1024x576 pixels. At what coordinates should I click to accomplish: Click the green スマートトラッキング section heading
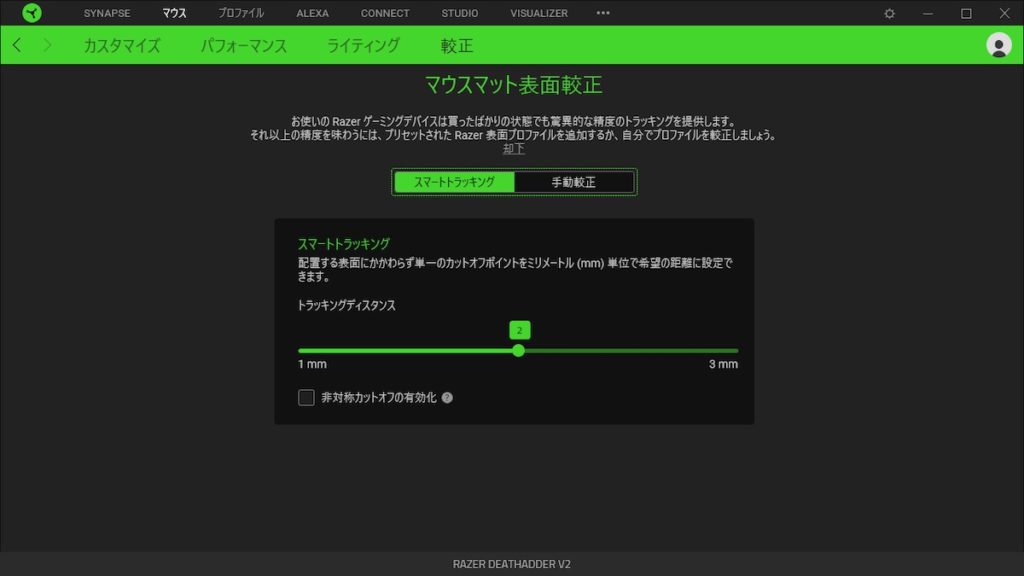click(344, 244)
